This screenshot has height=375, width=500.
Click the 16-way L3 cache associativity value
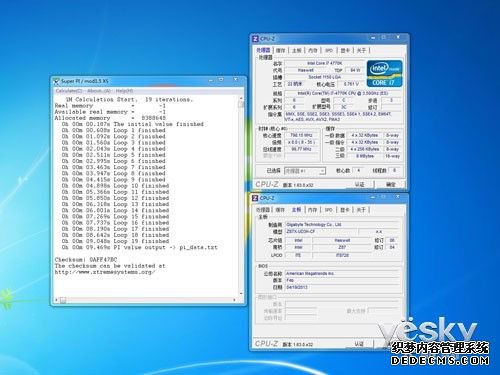(x=392, y=156)
